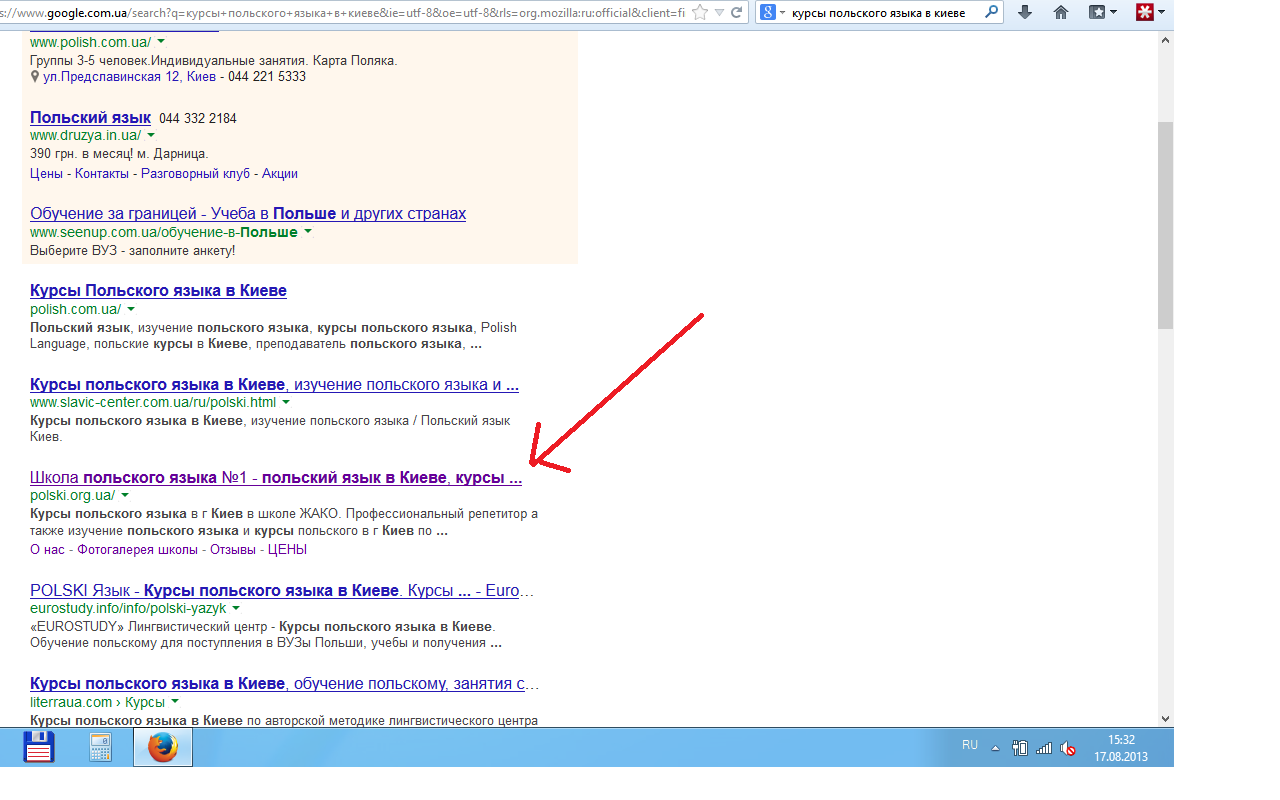This screenshot has width=1280, height=800.
Task: Click the map pin icon by Предславинская
Action: tap(35, 77)
